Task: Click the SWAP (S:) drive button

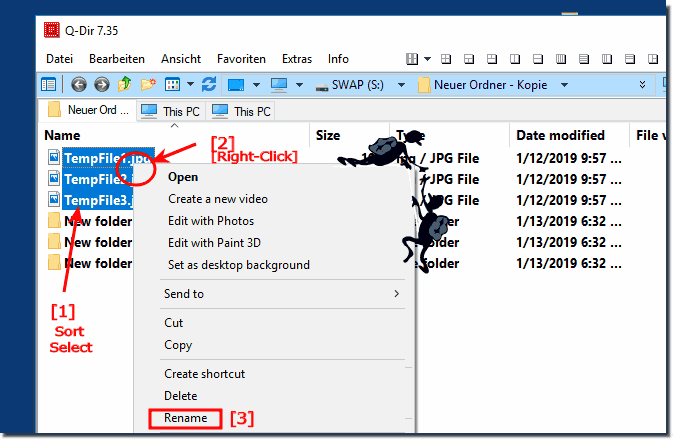Action: [350, 85]
